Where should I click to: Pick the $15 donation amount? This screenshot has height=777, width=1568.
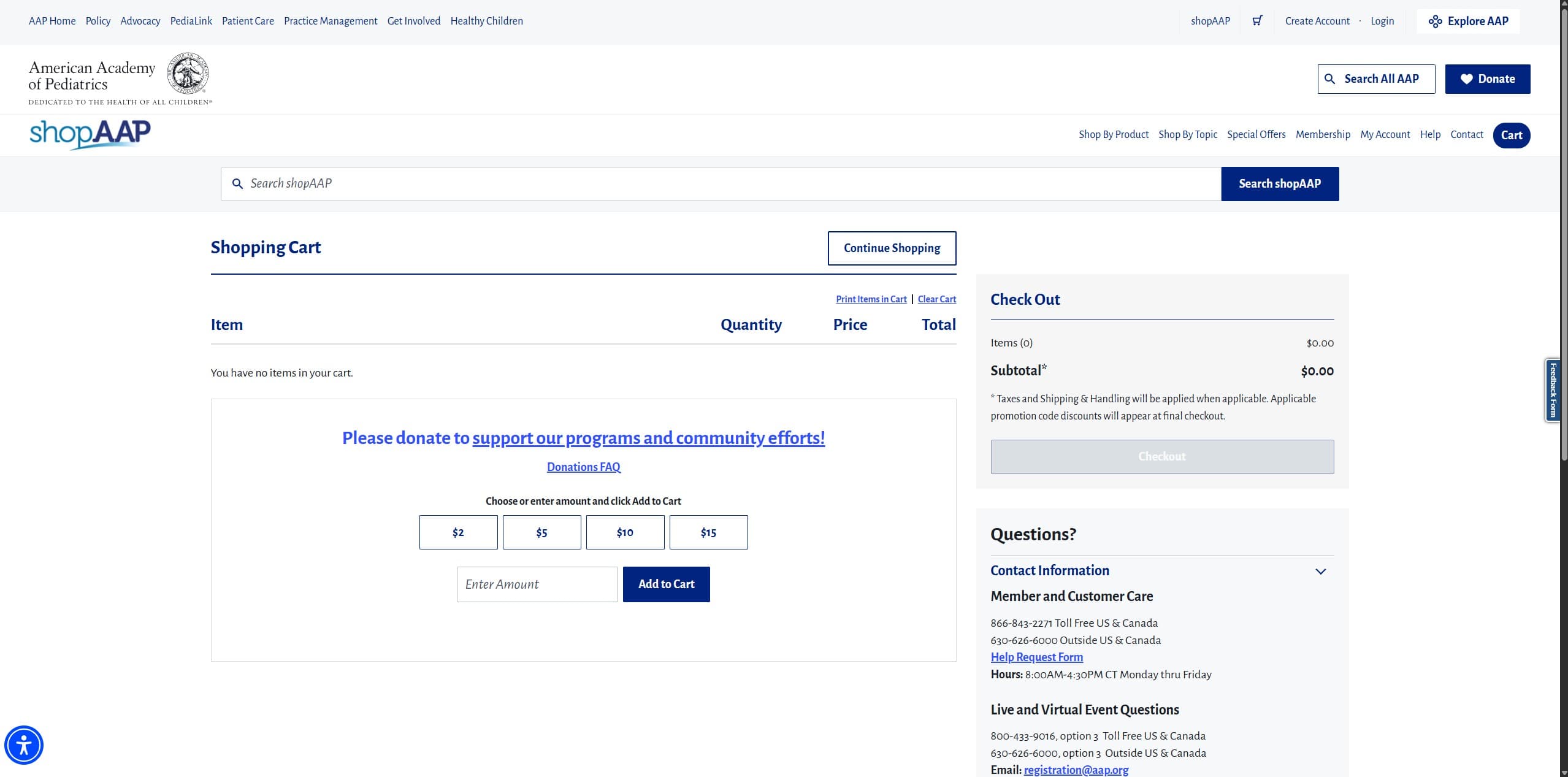[708, 532]
